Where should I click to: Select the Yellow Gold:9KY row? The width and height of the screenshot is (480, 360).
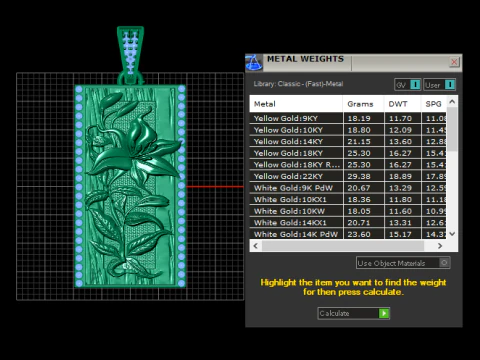click(x=348, y=118)
